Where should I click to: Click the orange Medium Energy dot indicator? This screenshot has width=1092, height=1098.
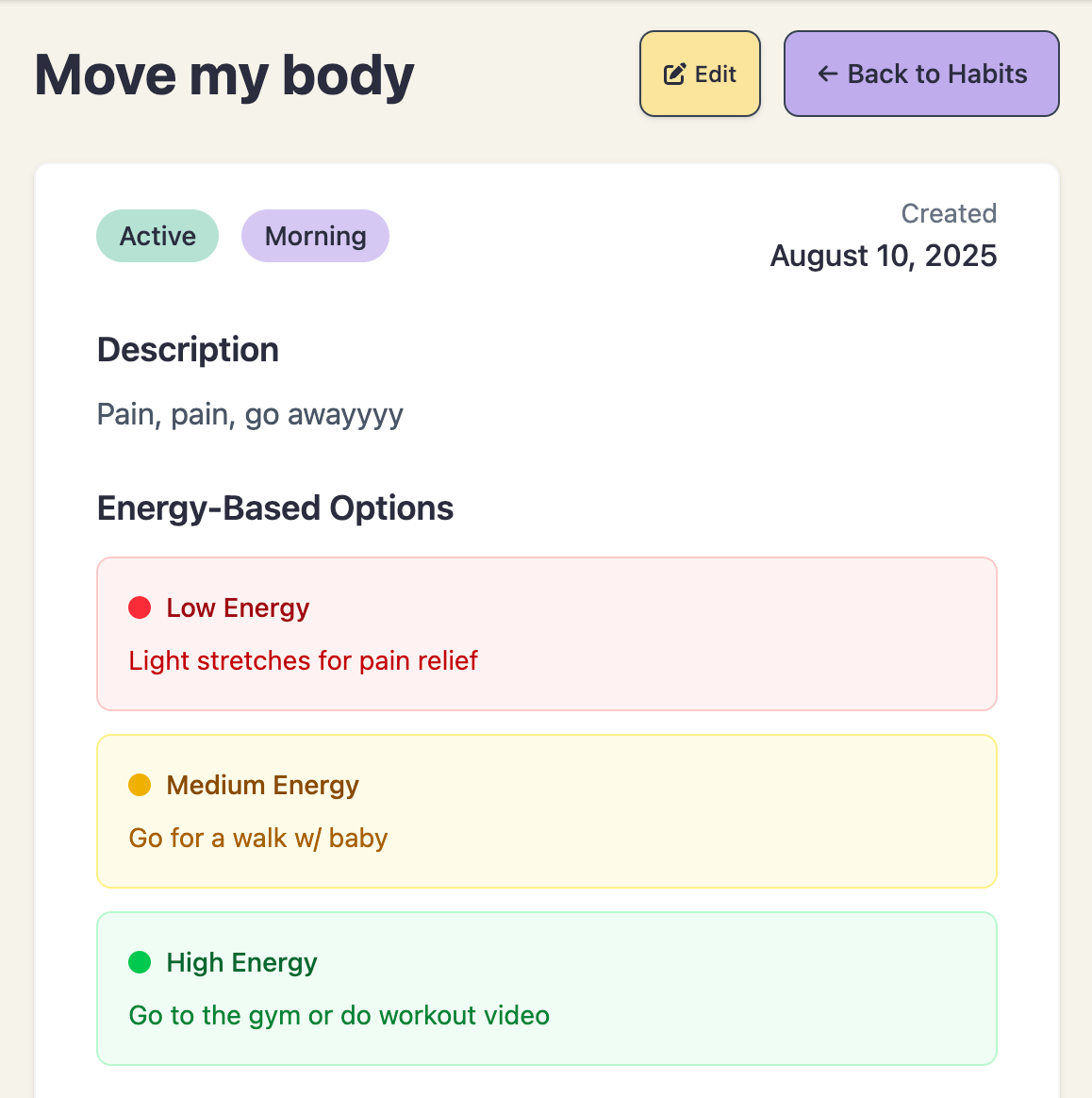140,785
